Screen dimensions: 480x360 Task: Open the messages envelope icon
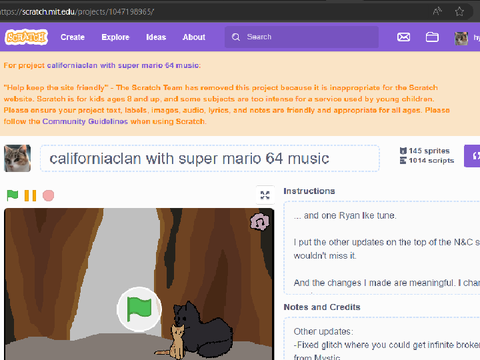pyautogui.click(x=403, y=37)
